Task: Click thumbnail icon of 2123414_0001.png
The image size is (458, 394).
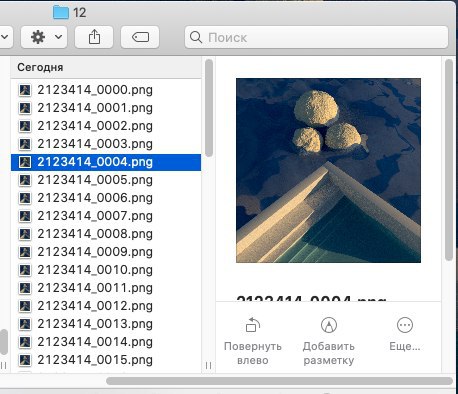Action: pyautogui.click(x=25, y=108)
